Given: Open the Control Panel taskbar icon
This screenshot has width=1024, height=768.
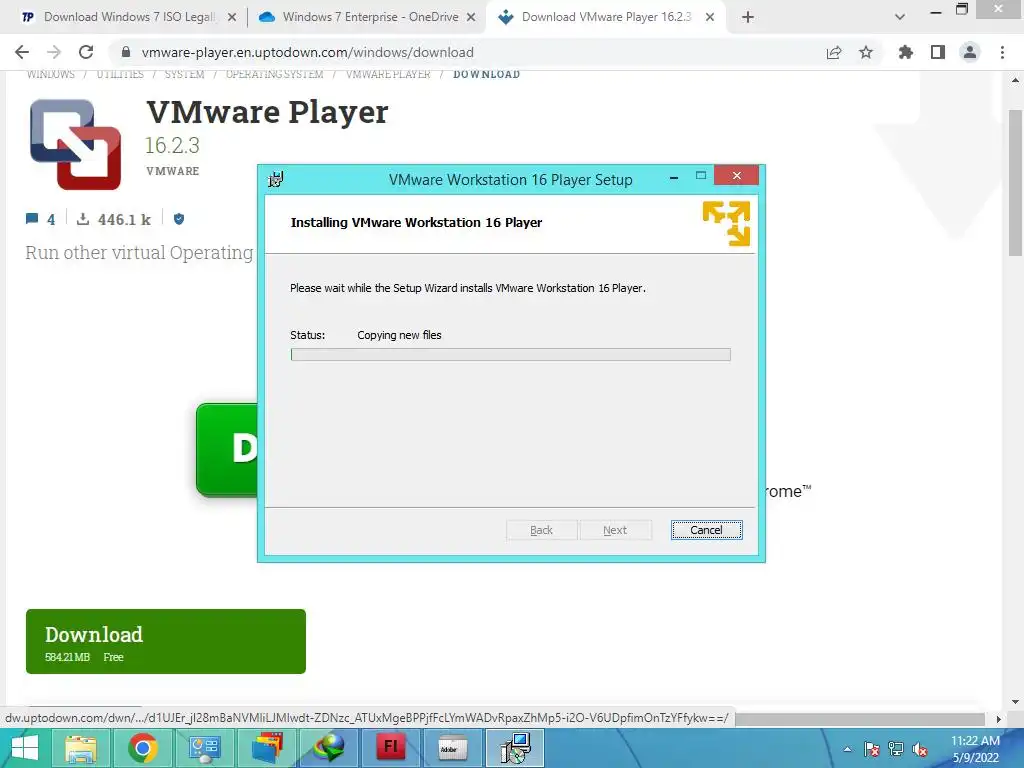Looking at the screenshot, I should click(x=204, y=748).
